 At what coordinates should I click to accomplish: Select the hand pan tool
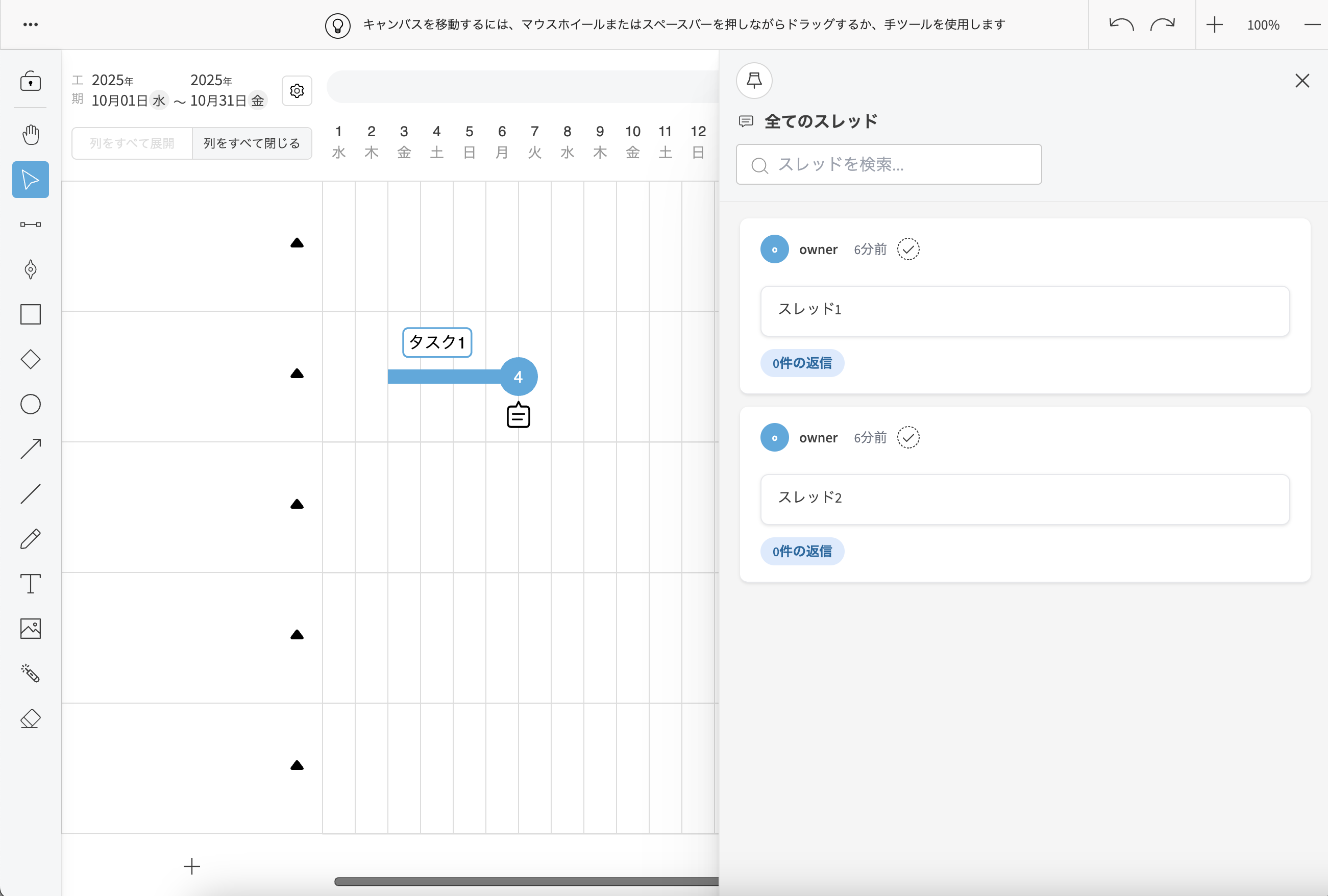pyautogui.click(x=30, y=135)
